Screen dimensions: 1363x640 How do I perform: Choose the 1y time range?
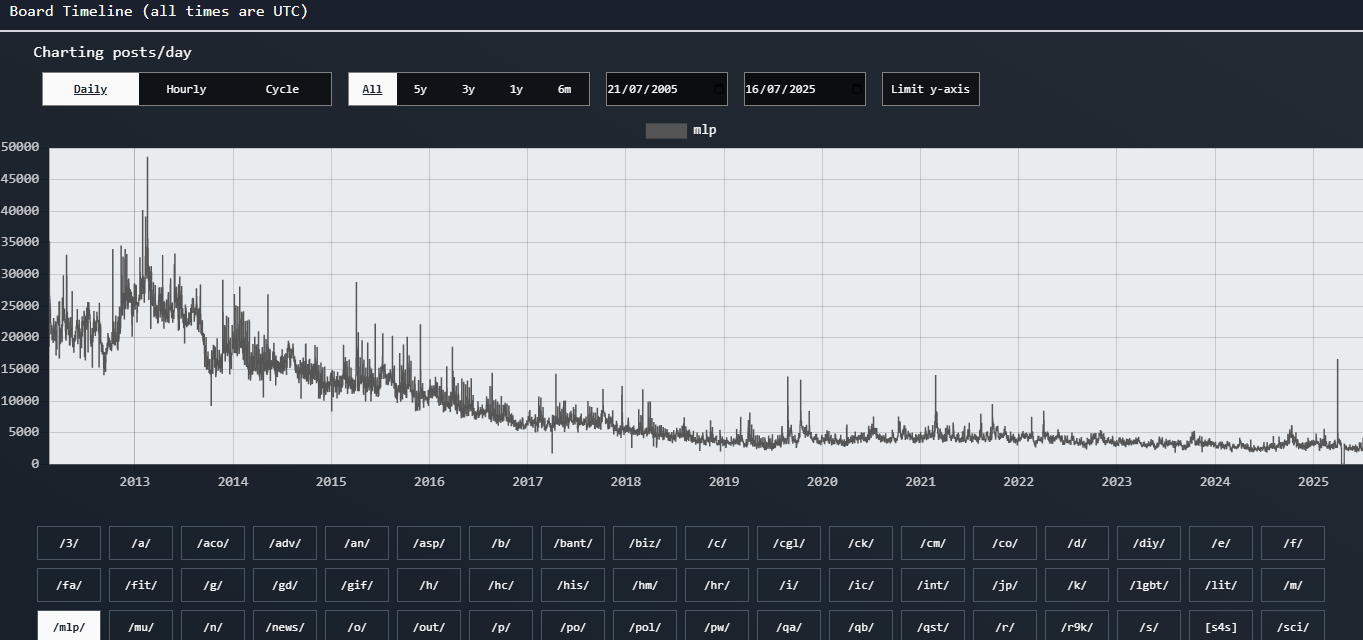516,89
